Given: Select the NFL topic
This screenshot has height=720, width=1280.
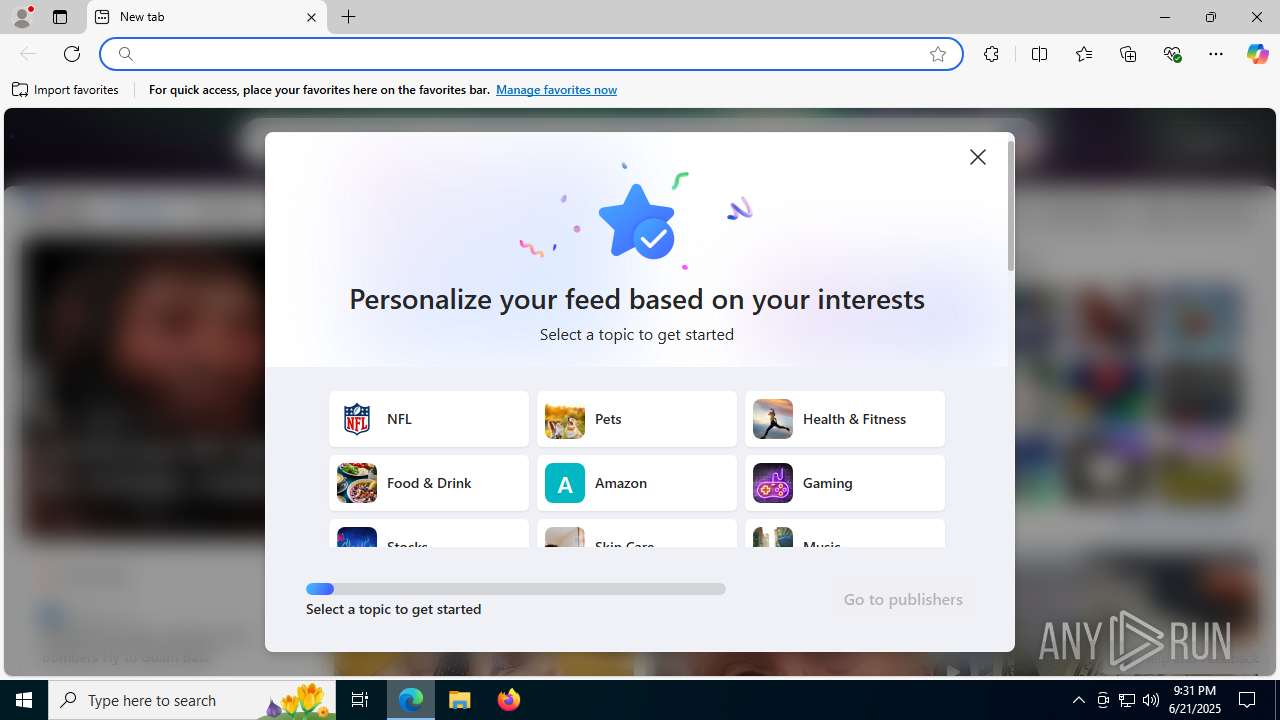Looking at the screenshot, I should point(429,419).
